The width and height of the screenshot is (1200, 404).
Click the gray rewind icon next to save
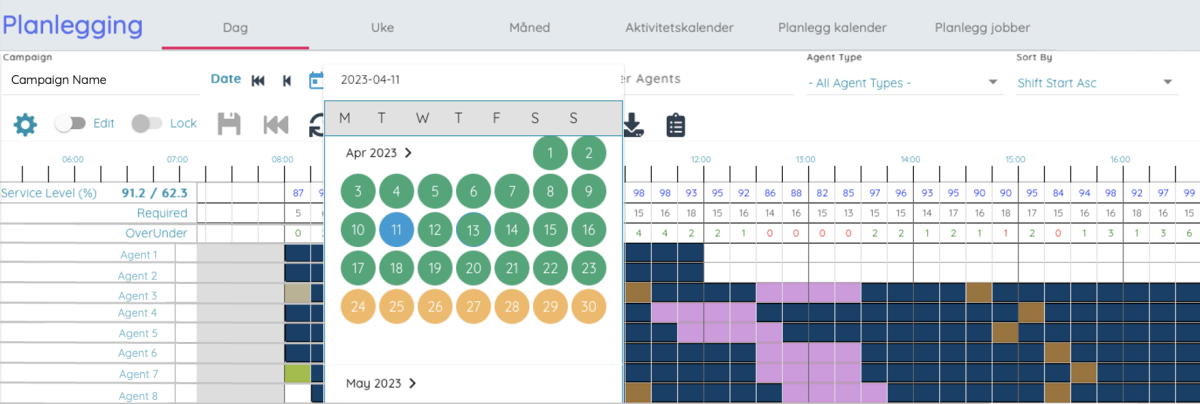(275, 124)
